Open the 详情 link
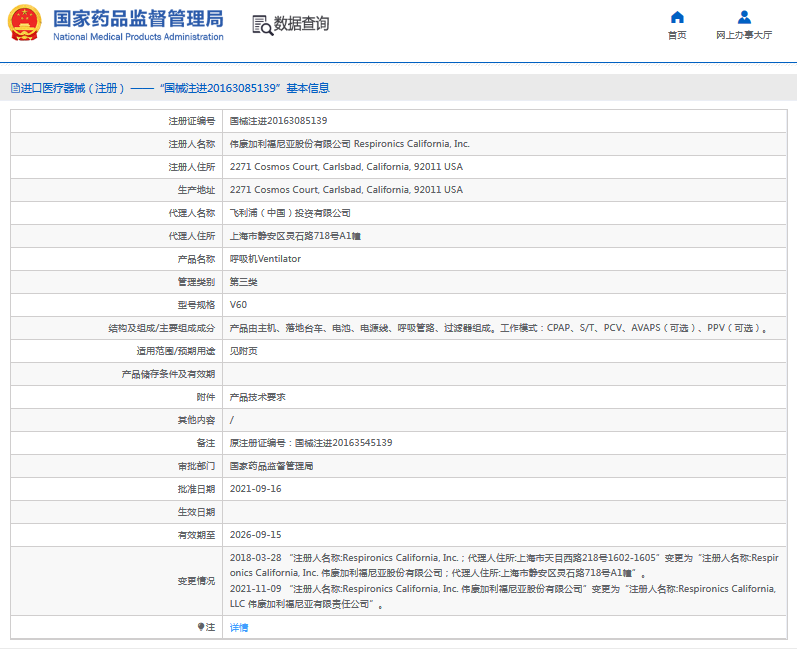This screenshot has width=797, height=650. click(239, 628)
